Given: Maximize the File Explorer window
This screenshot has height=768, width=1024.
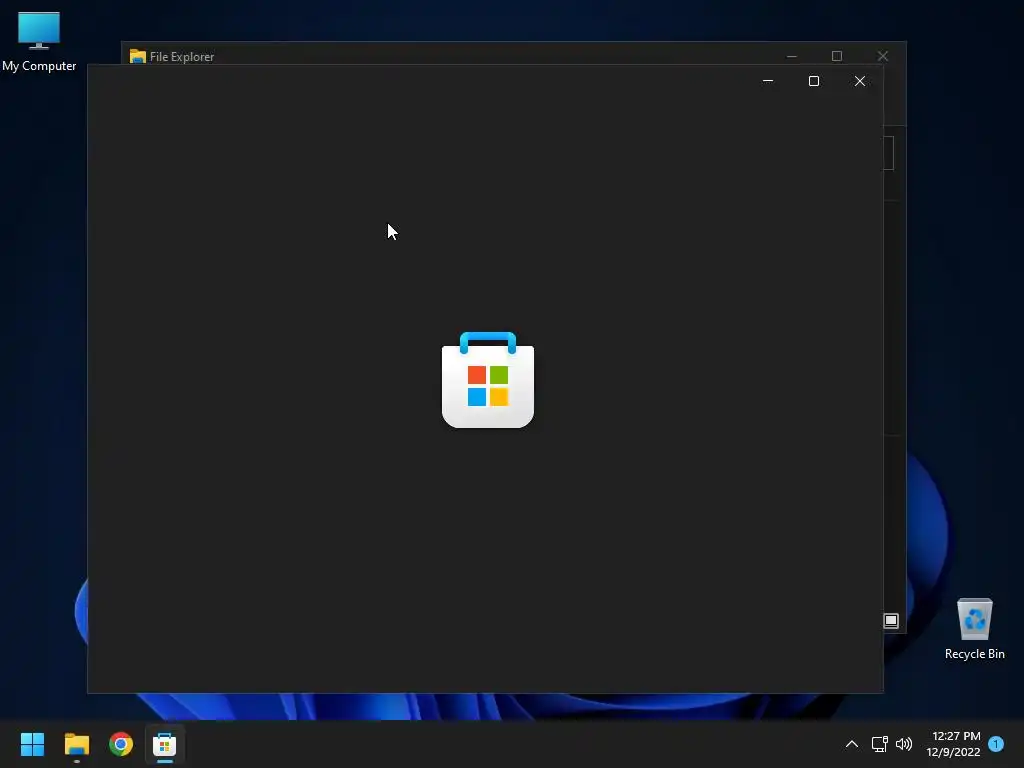Looking at the screenshot, I should (837, 56).
